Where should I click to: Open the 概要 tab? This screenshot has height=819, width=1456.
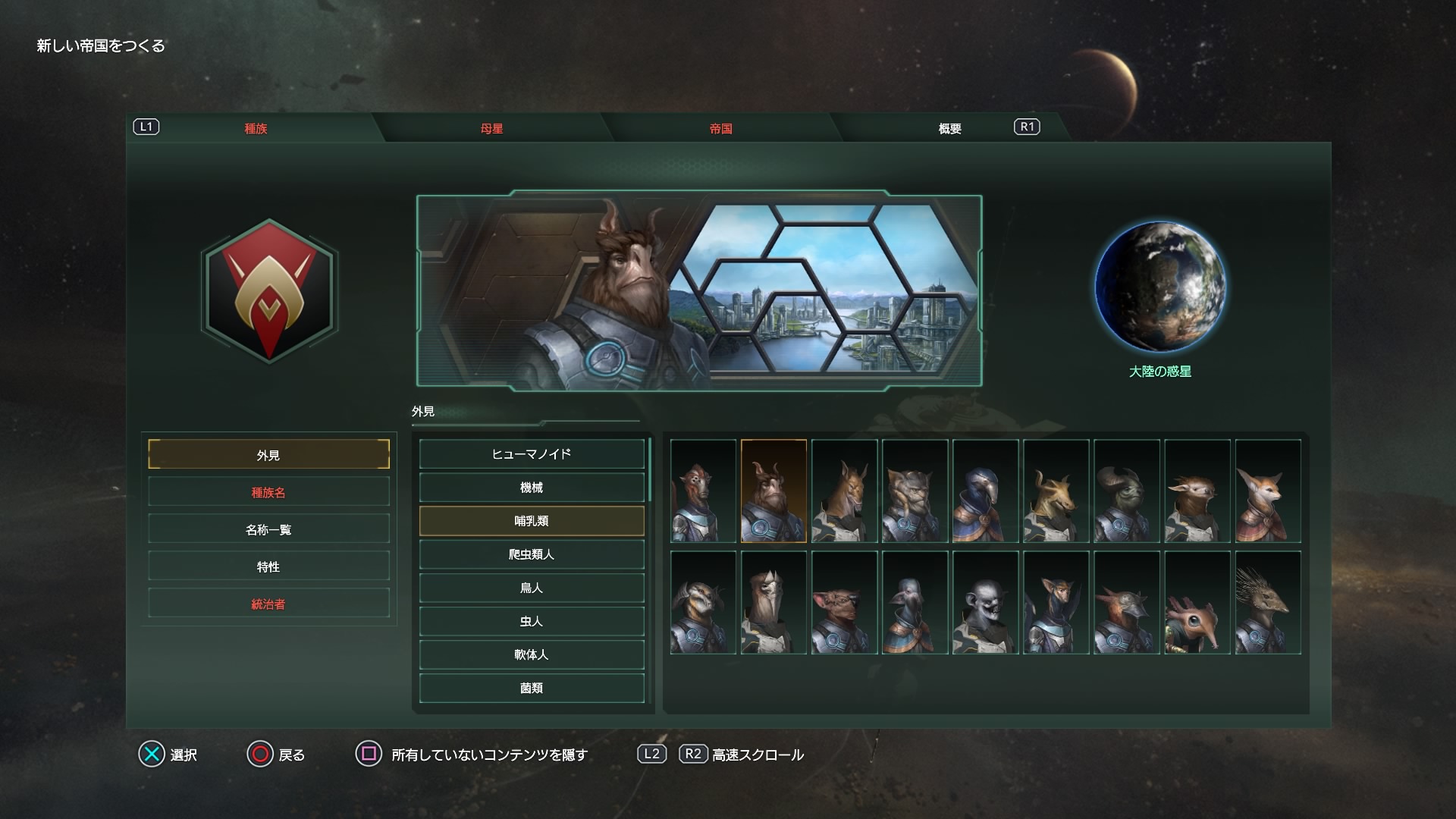949,128
